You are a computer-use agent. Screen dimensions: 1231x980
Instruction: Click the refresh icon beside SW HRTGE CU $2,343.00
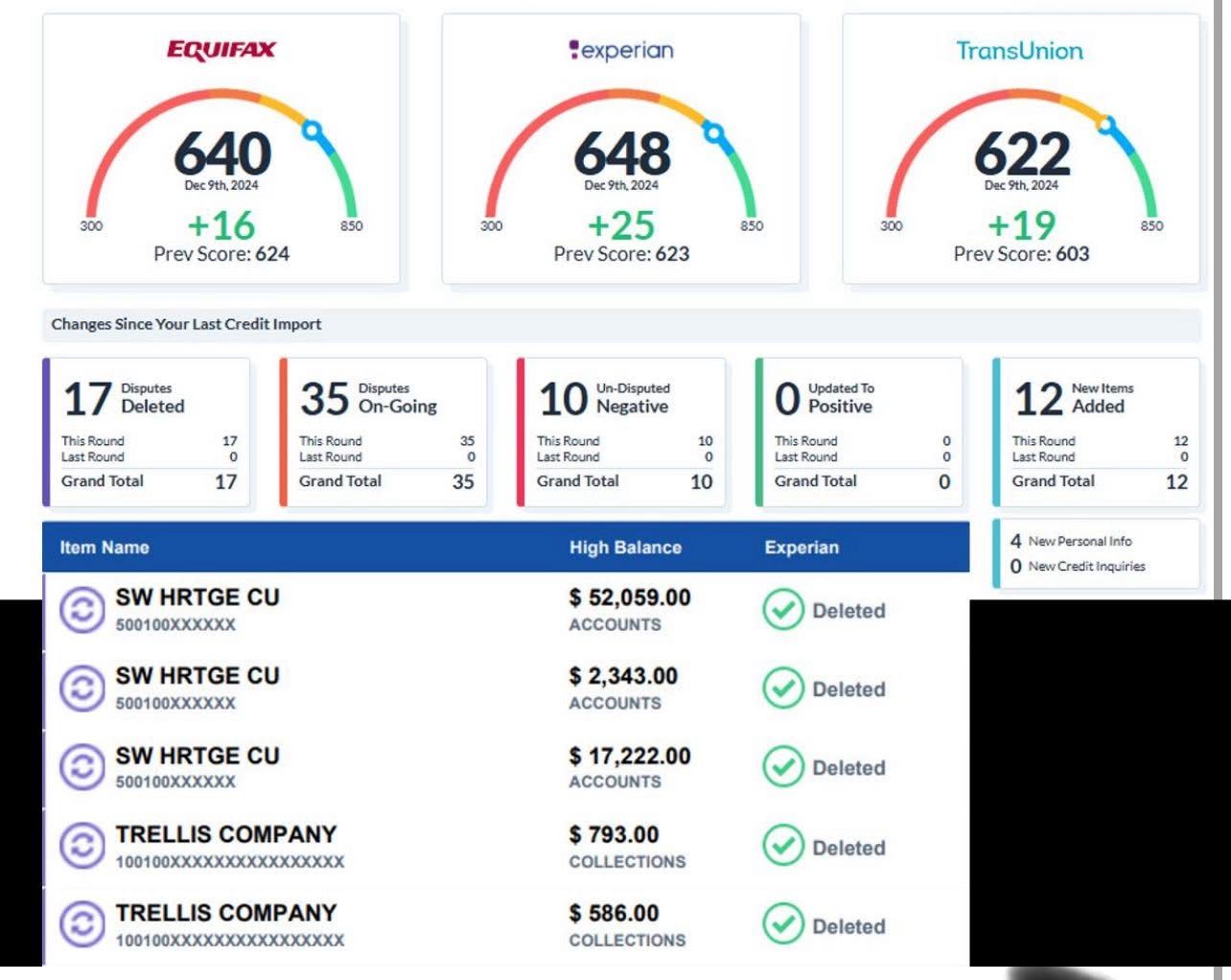click(x=82, y=688)
